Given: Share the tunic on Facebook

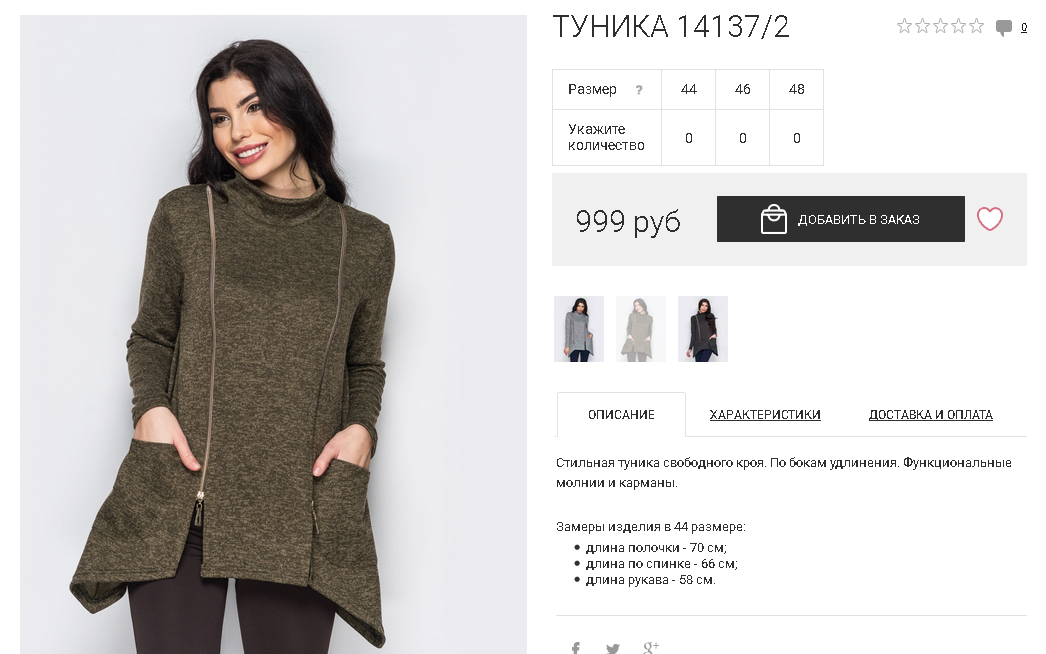Looking at the screenshot, I should click(576, 647).
